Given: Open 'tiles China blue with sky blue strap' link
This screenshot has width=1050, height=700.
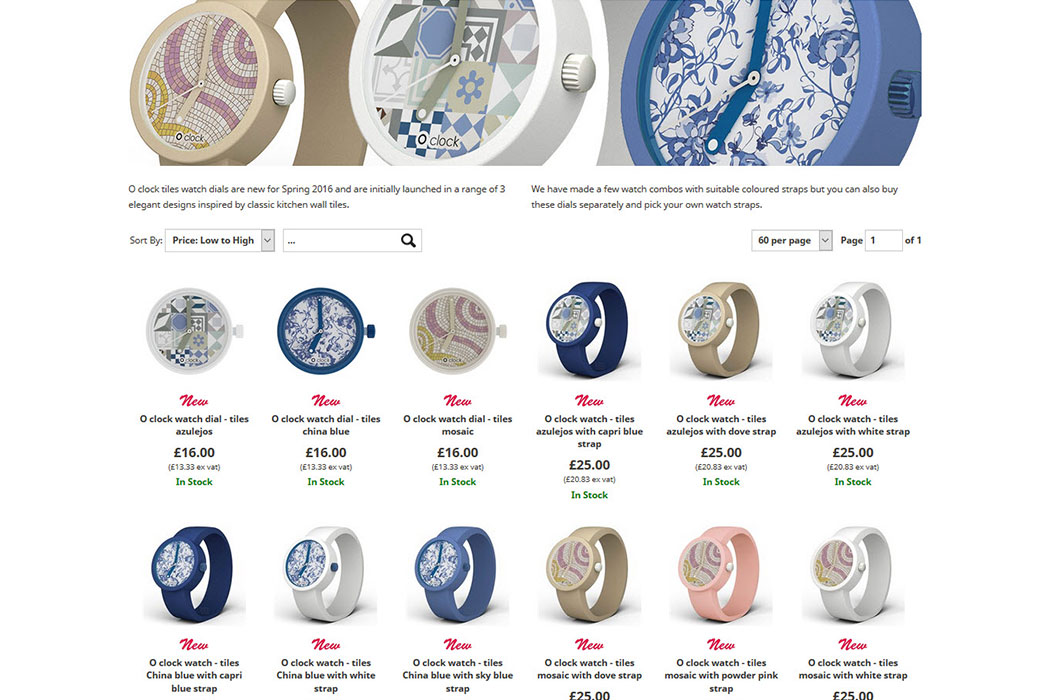Looking at the screenshot, I should click(458, 675).
